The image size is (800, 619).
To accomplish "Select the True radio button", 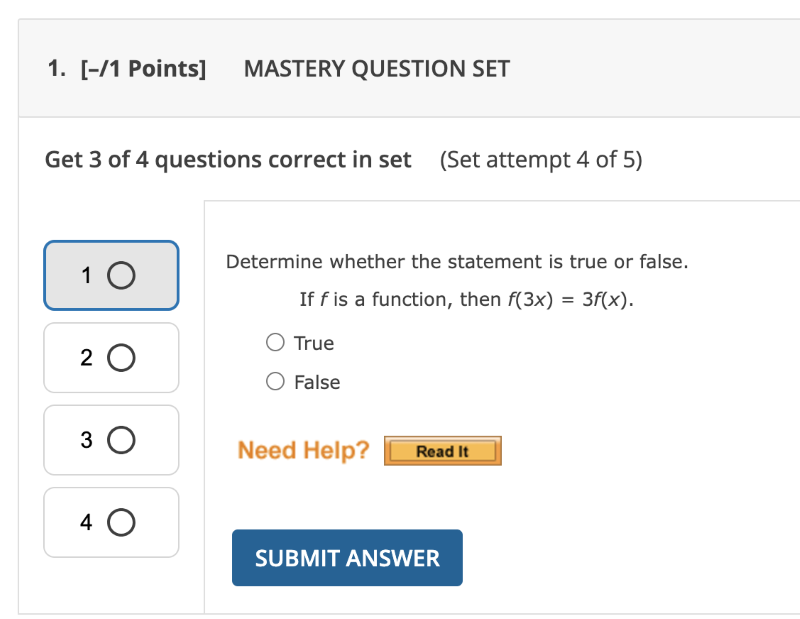I will point(275,343).
